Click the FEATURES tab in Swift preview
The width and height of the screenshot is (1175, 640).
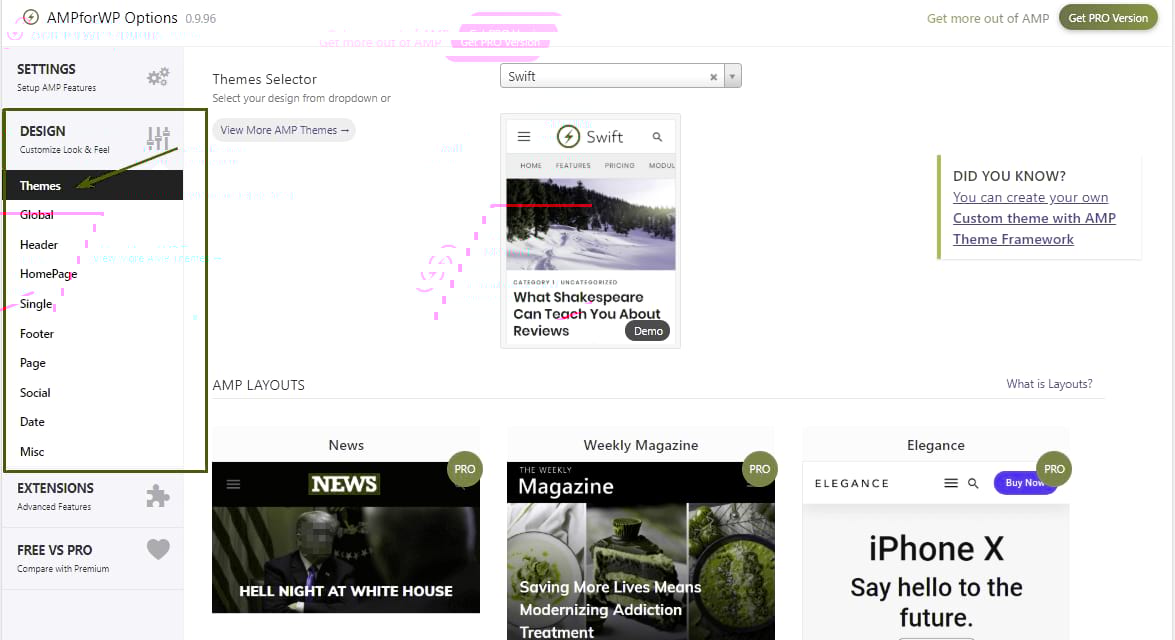coord(573,166)
